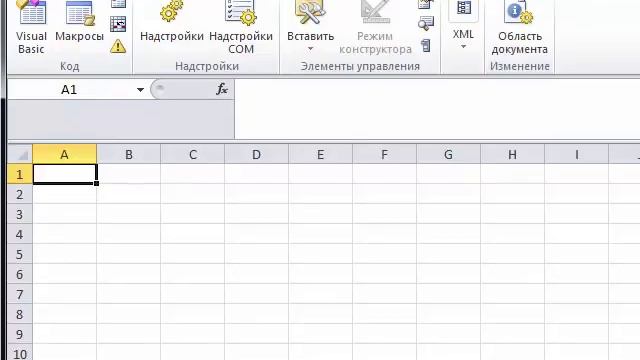This screenshot has height=360, width=640.
Task: Select row 5 header
Action: [x=20, y=254]
